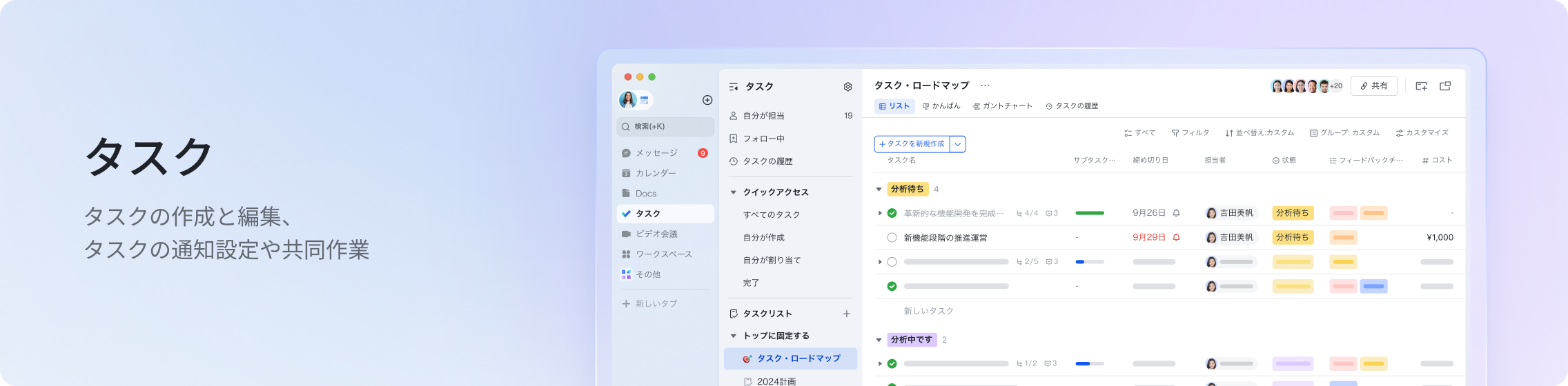
Task: Select タスク・ロードマップ in the task list tree
Action: click(791, 358)
